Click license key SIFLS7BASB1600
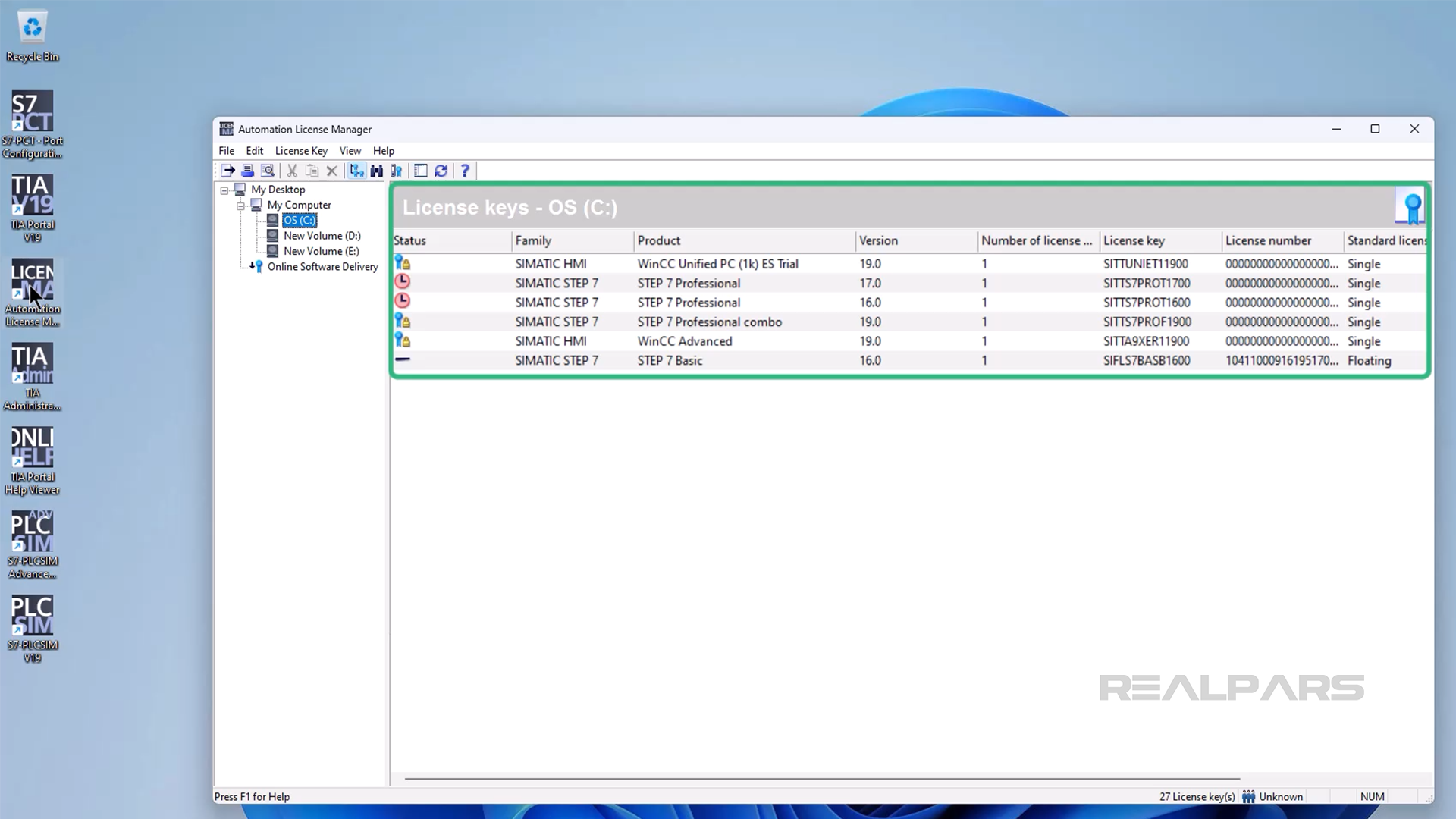1456x819 pixels. [x=1146, y=360]
